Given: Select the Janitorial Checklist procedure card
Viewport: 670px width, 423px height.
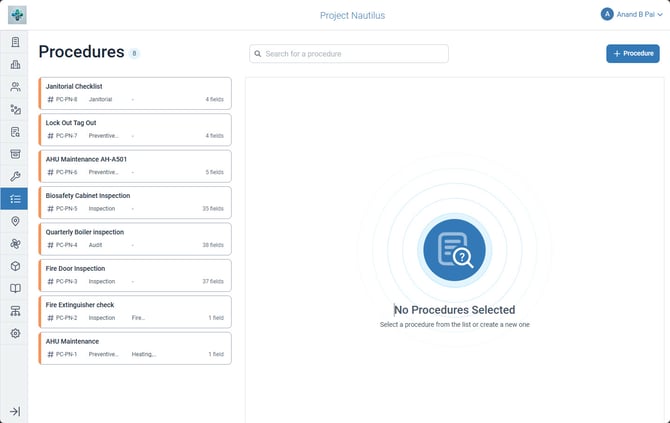Looking at the screenshot, I should coord(135,93).
